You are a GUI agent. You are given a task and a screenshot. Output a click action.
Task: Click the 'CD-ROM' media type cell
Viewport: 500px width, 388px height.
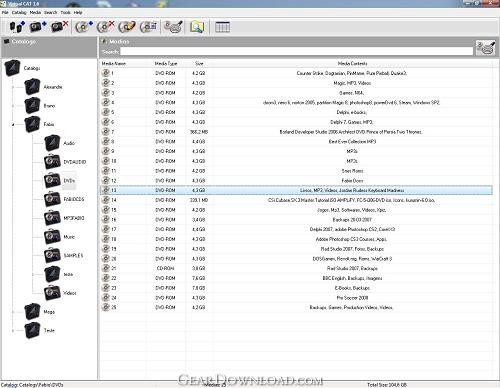pos(165,268)
